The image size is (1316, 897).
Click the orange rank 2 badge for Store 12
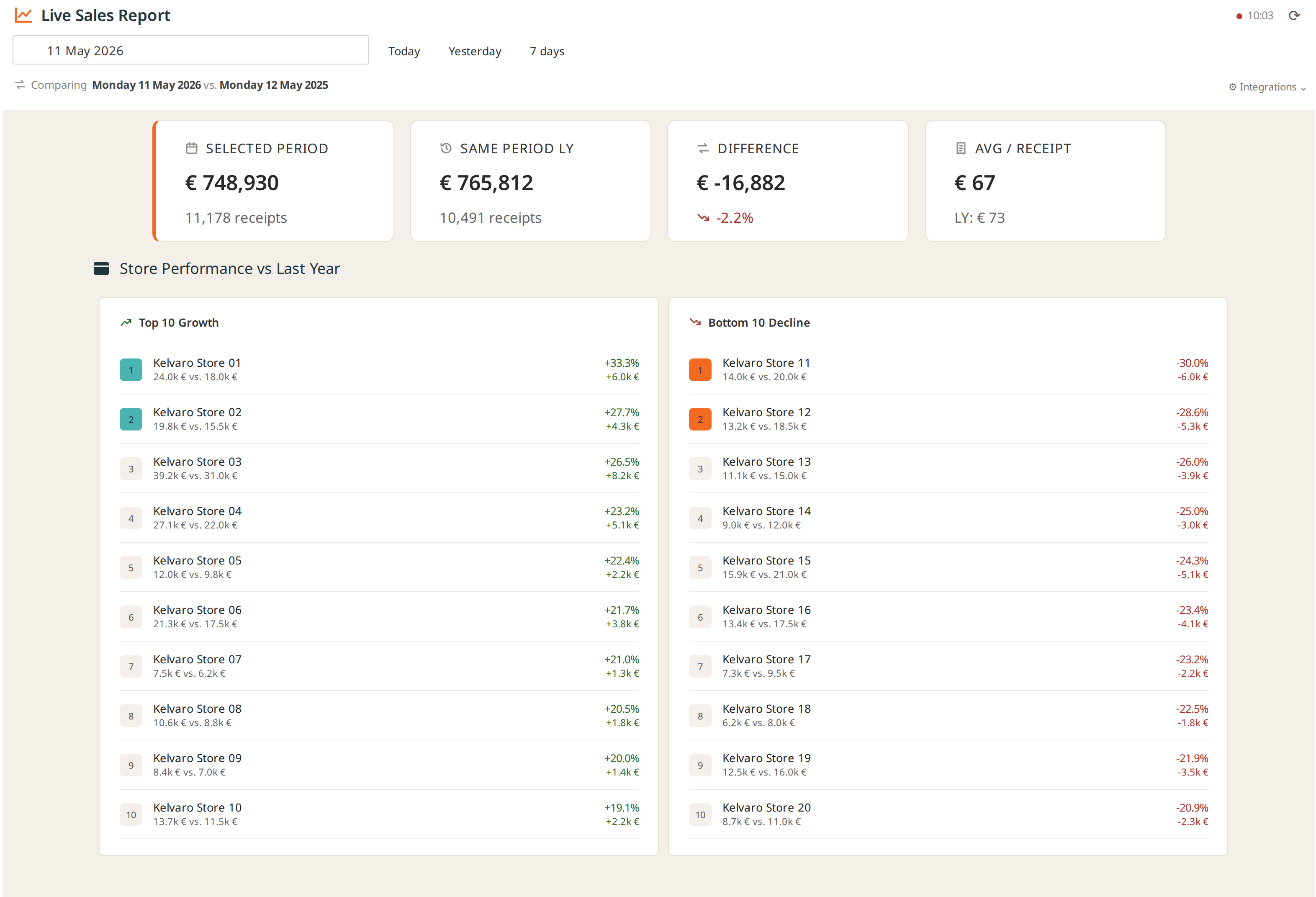[700, 419]
